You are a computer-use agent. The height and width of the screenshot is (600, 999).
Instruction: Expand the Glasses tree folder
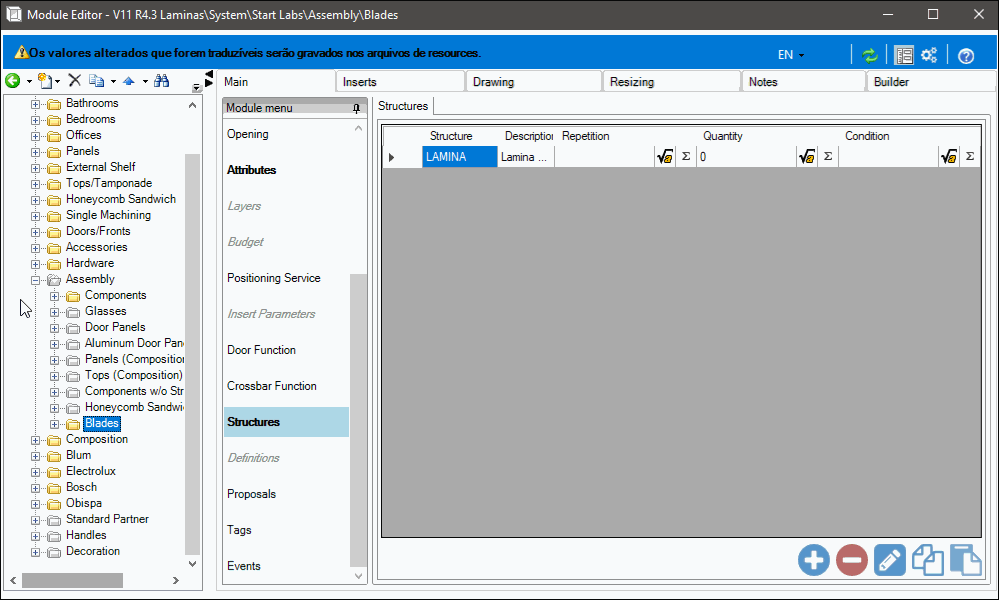55,312
